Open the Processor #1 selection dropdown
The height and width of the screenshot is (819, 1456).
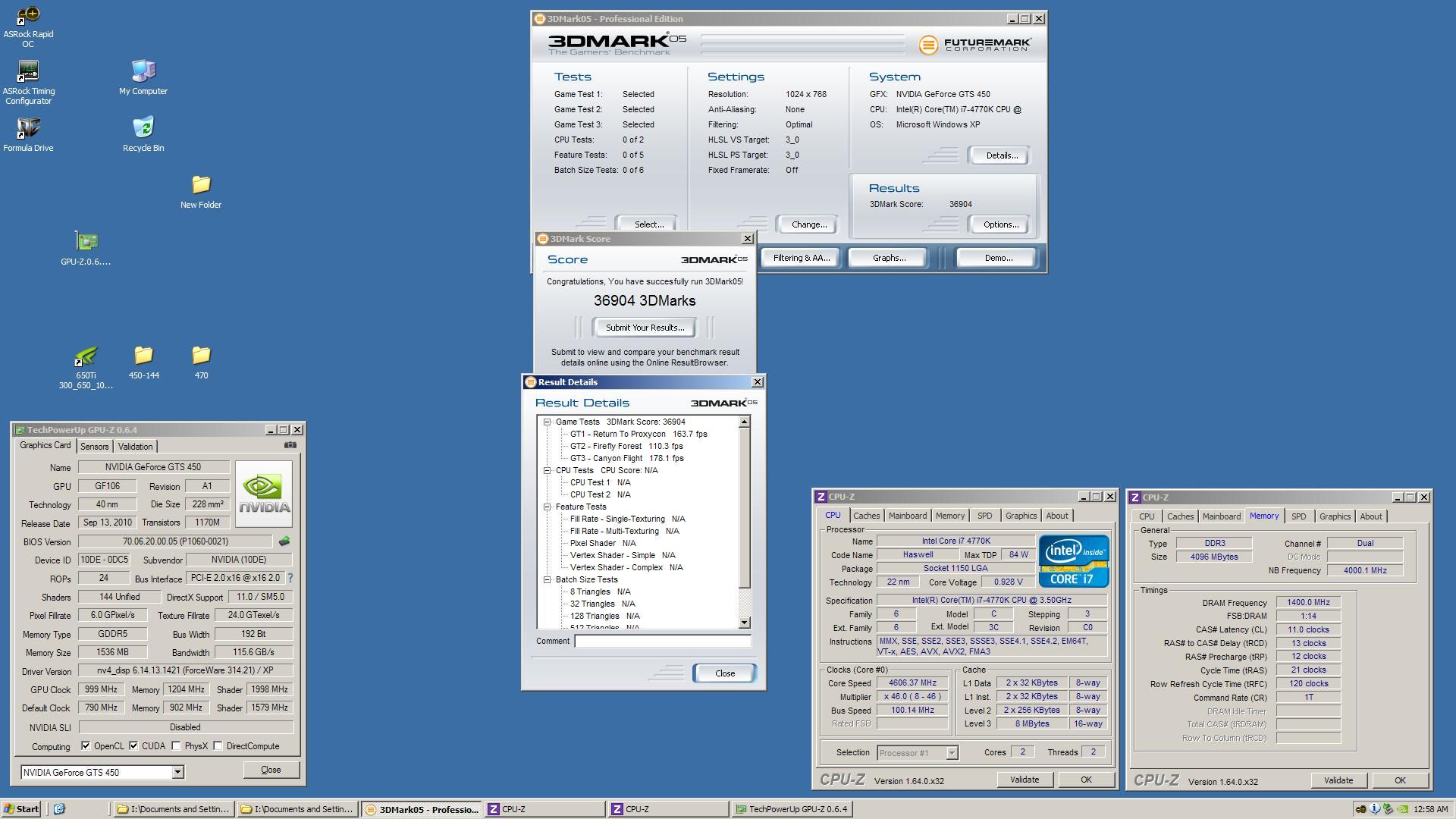click(x=952, y=753)
